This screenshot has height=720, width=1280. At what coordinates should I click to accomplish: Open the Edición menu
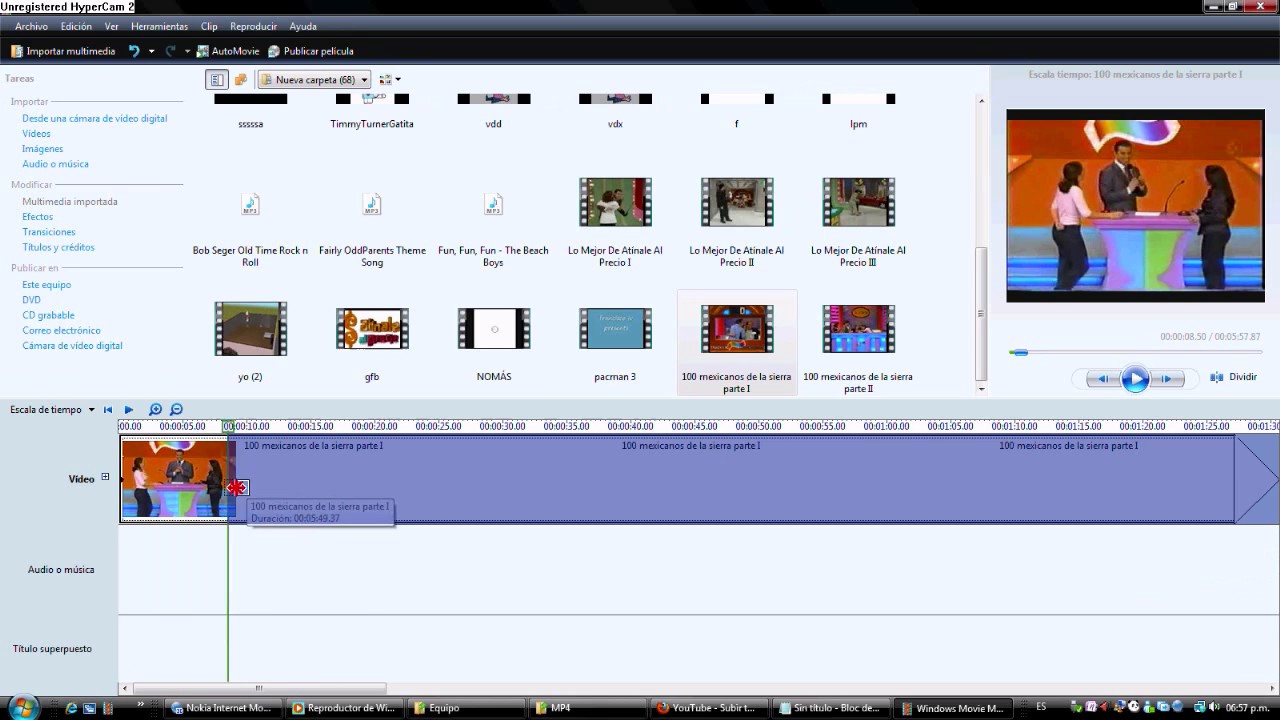click(76, 26)
